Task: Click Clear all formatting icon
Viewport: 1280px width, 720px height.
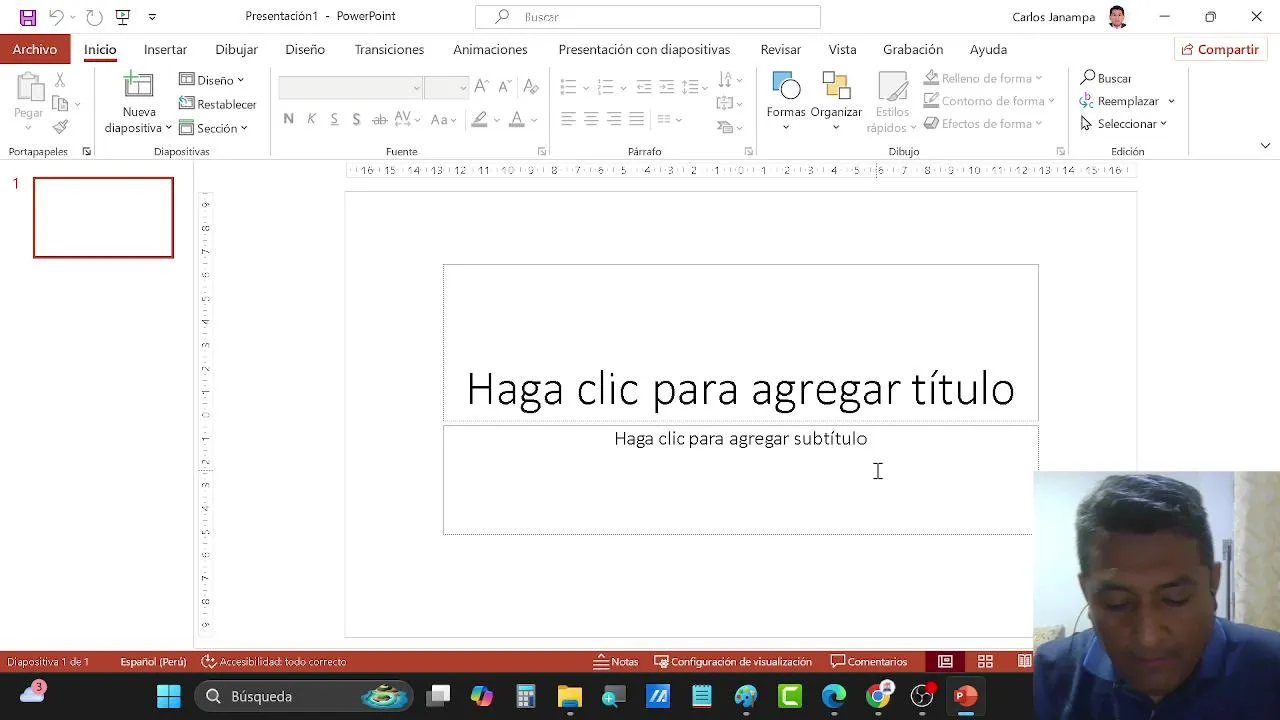Action: click(531, 87)
